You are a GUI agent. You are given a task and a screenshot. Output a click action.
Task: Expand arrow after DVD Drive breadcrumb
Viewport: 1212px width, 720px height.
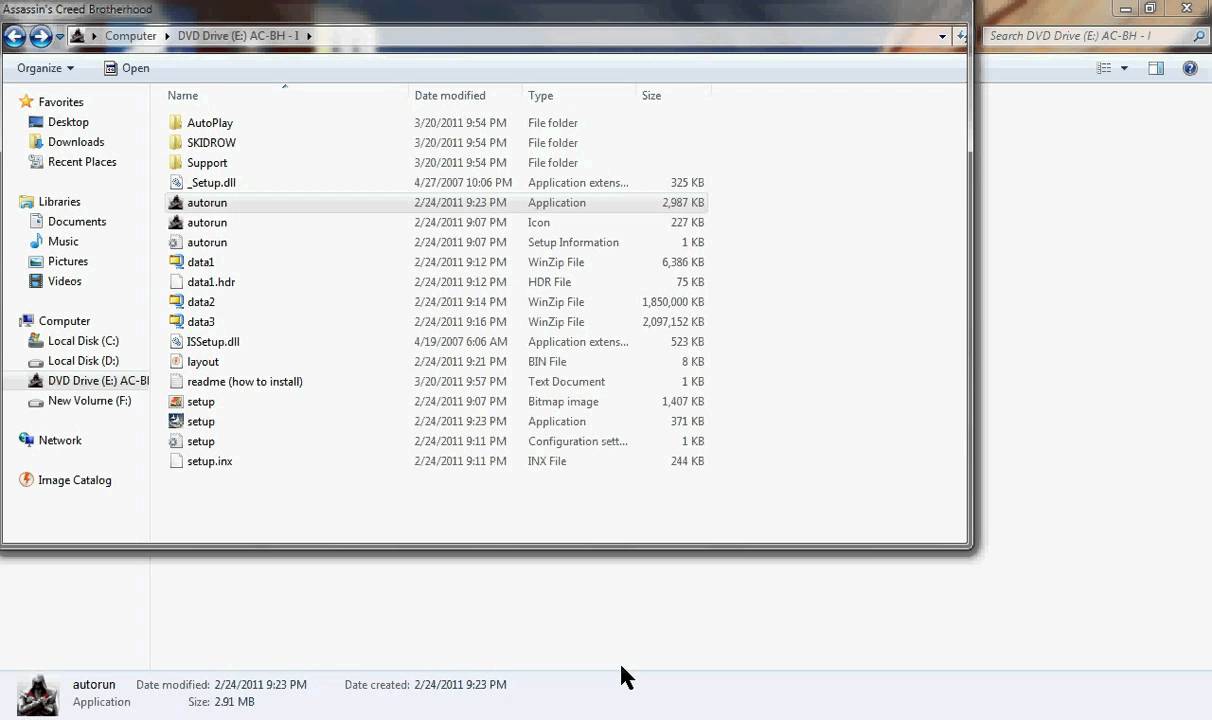coord(309,36)
